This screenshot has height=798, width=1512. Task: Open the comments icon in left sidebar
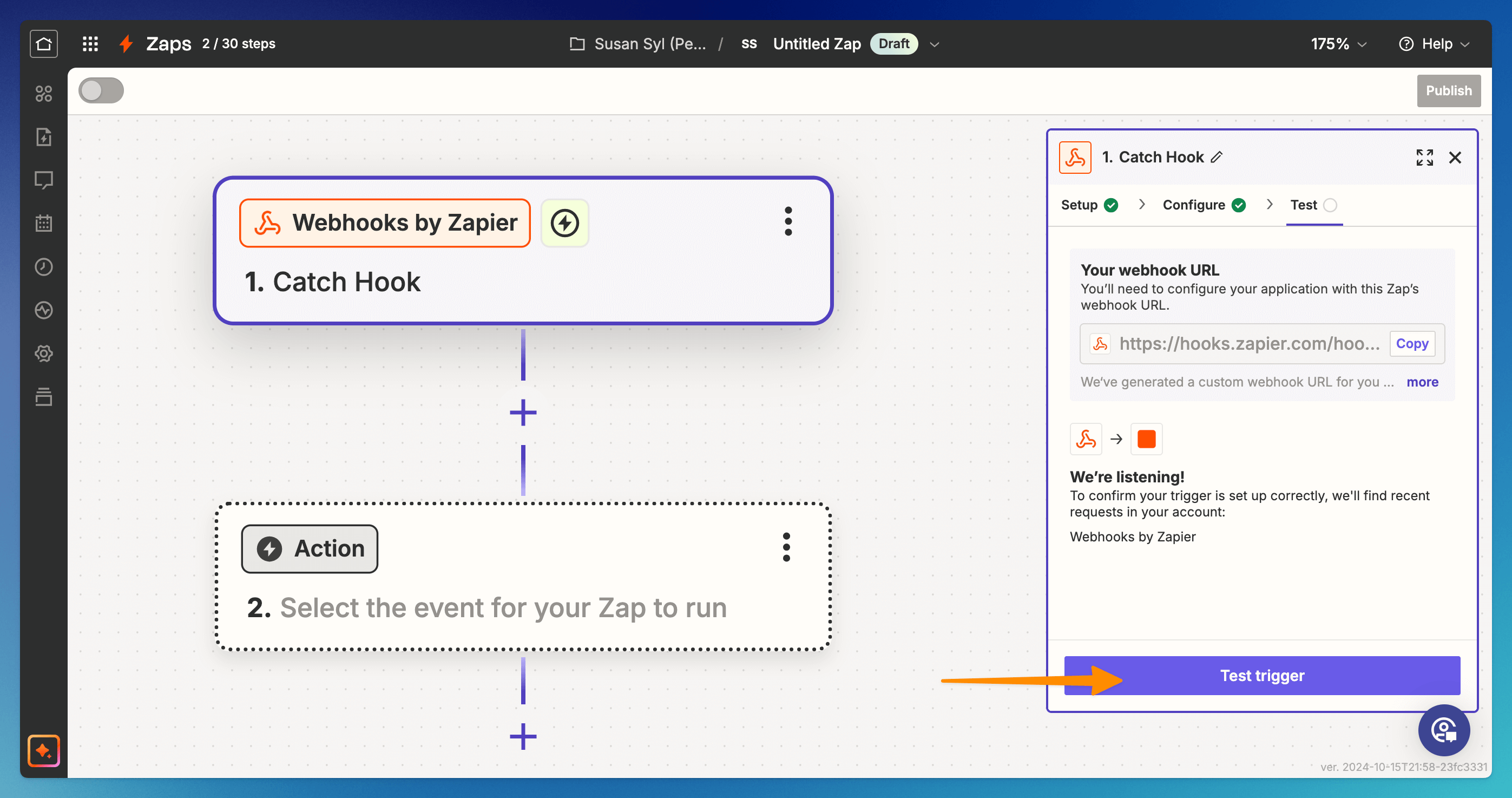click(44, 180)
